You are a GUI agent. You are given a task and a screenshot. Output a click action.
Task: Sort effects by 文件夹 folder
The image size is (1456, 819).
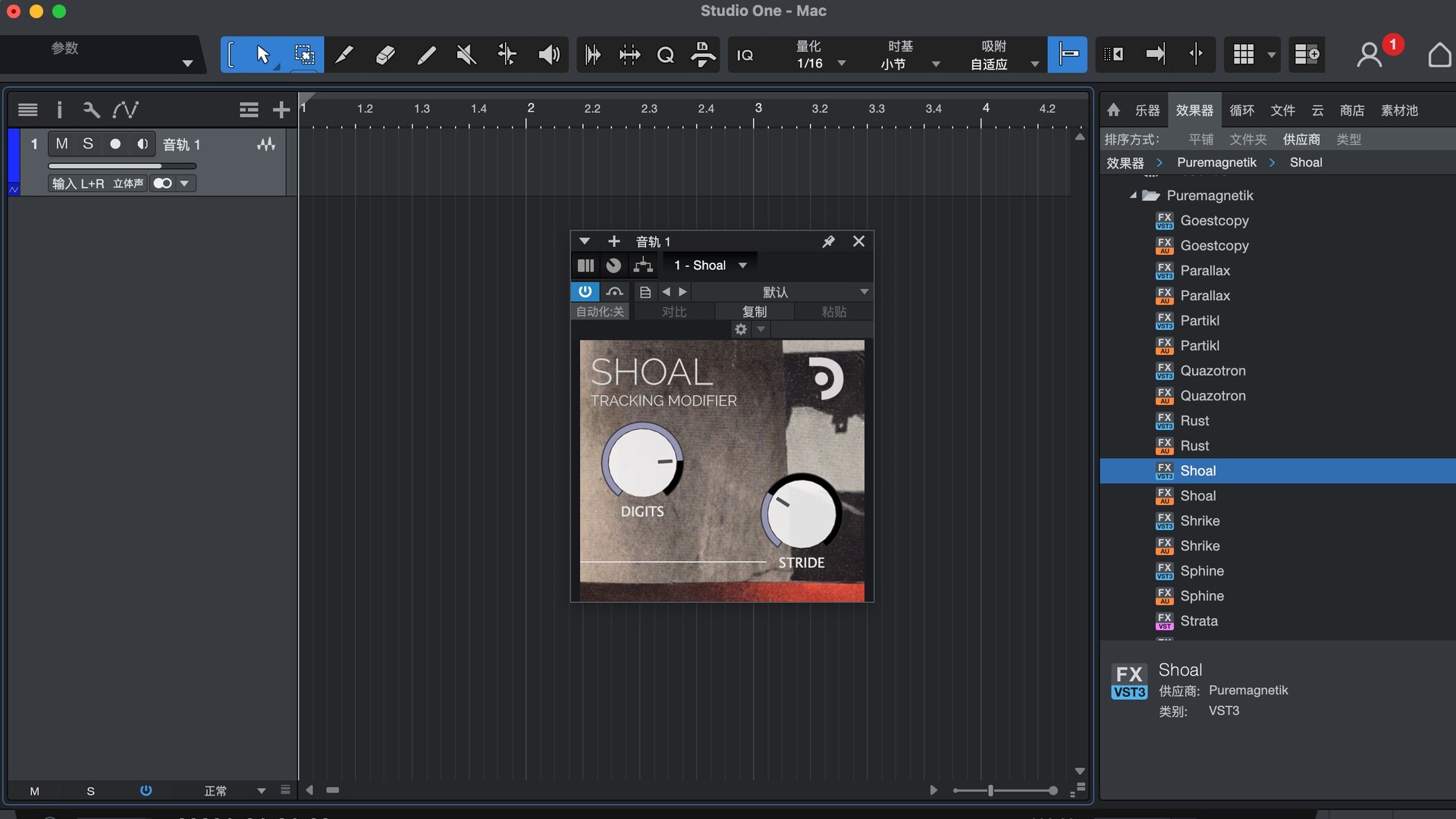tap(1248, 140)
